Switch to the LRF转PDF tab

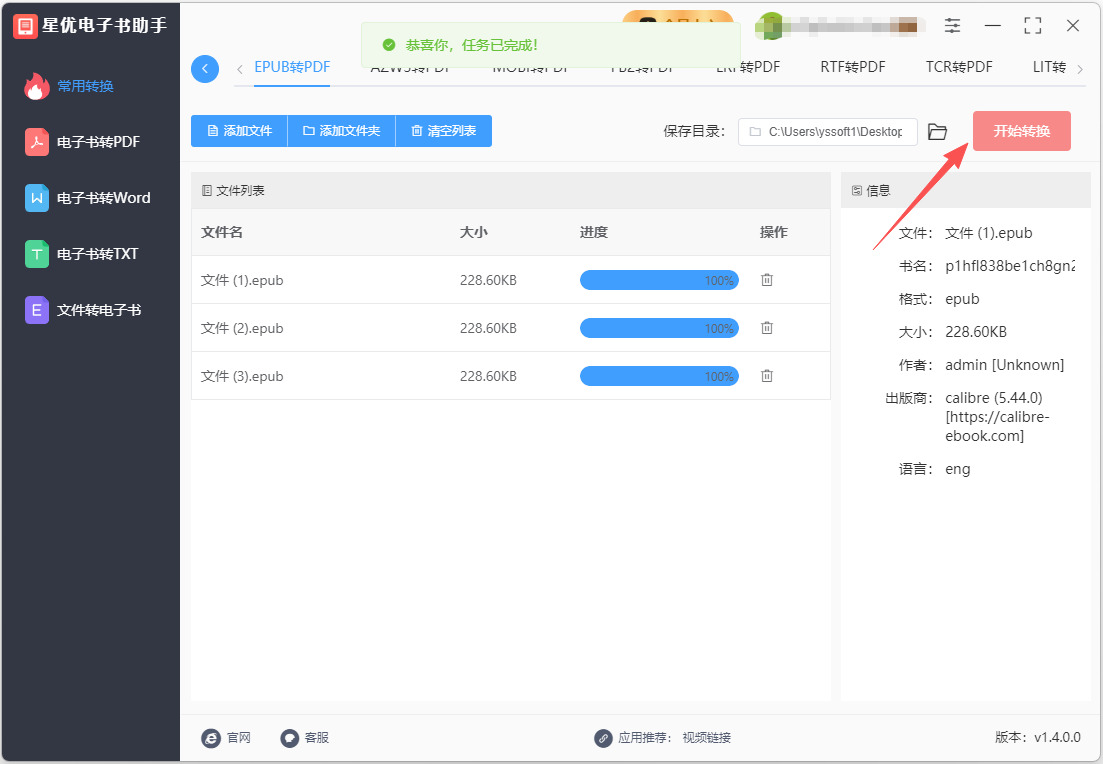[748, 67]
